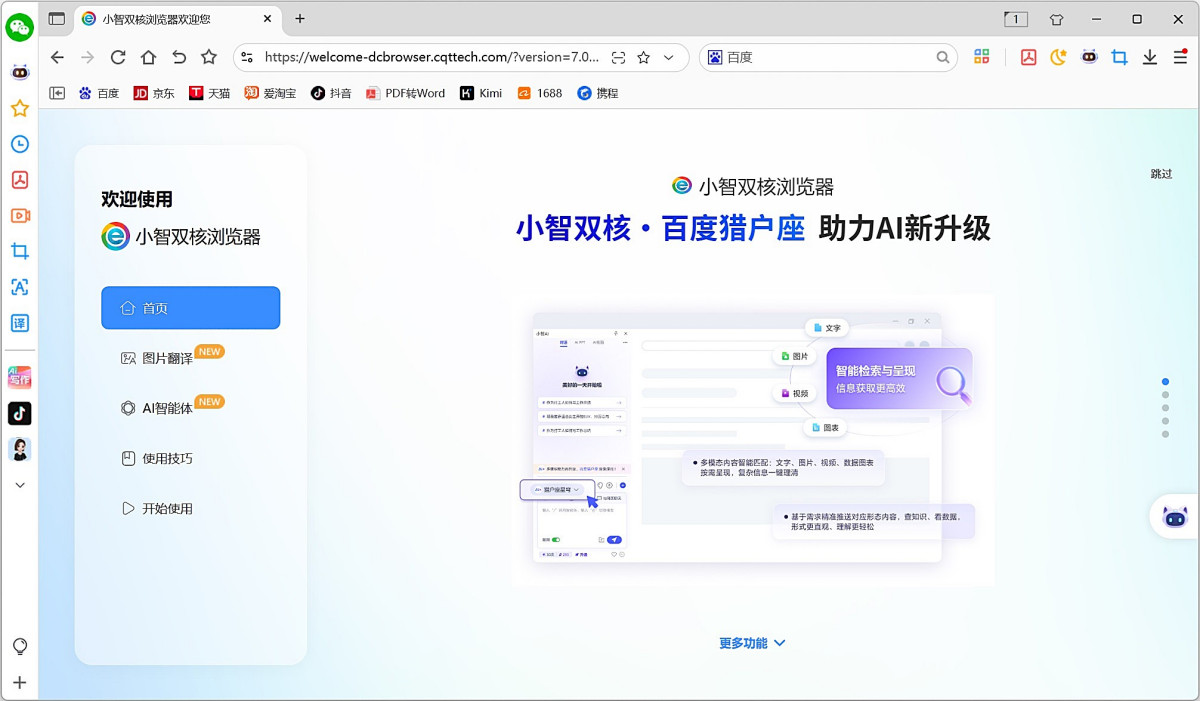Toggle dark mode with the moon icon
Image resolution: width=1200 pixels, height=701 pixels.
pos(1058,58)
